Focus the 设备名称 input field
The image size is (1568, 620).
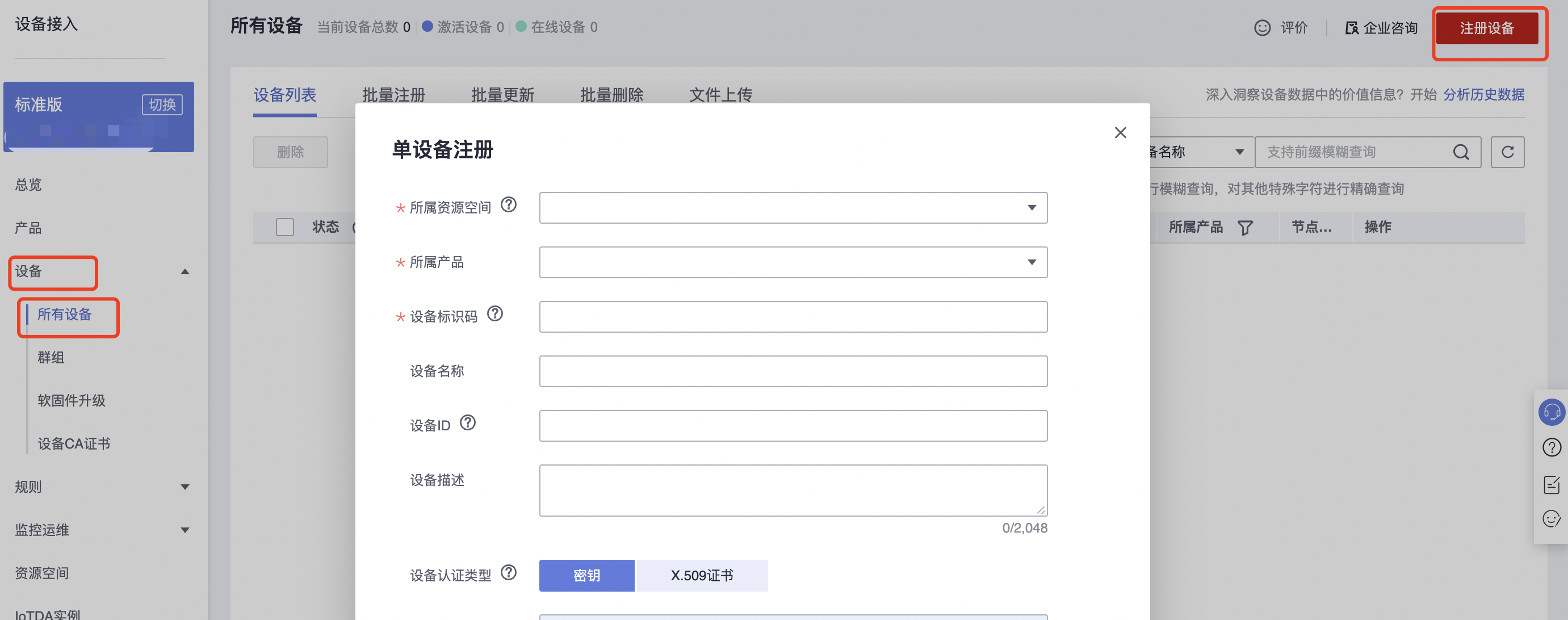click(793, 371)
